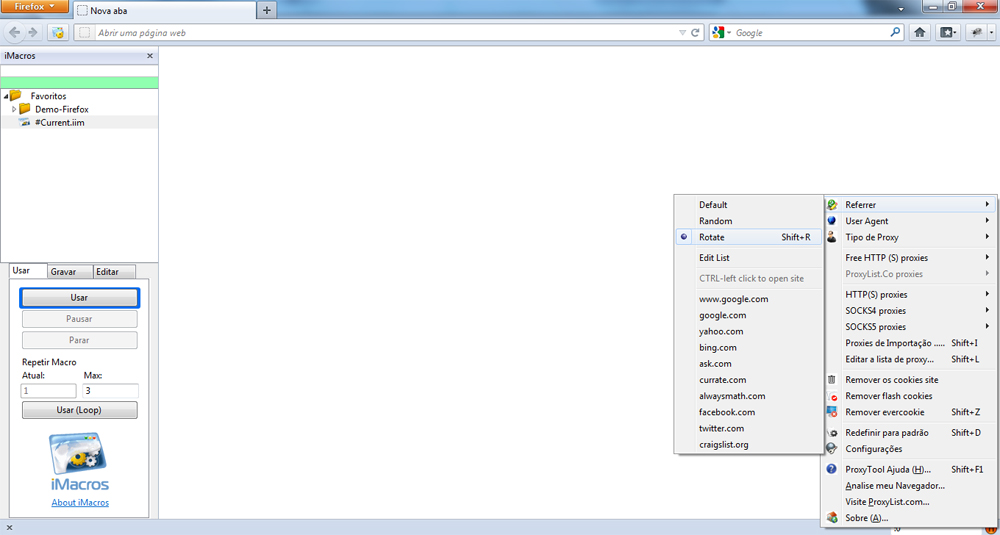Click the Max loop count field
Viewport: 1000px width, 535px height.
coord(111,391)
